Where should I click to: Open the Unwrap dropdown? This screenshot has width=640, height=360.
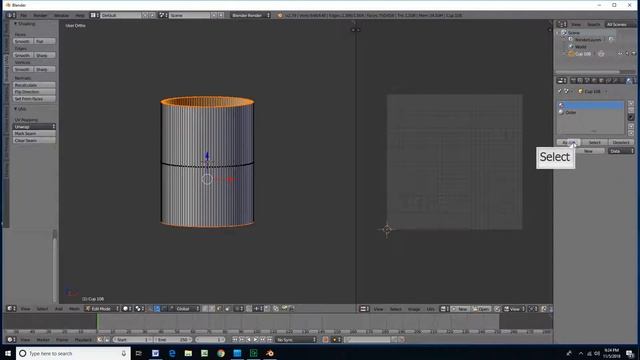coord(34,127)
